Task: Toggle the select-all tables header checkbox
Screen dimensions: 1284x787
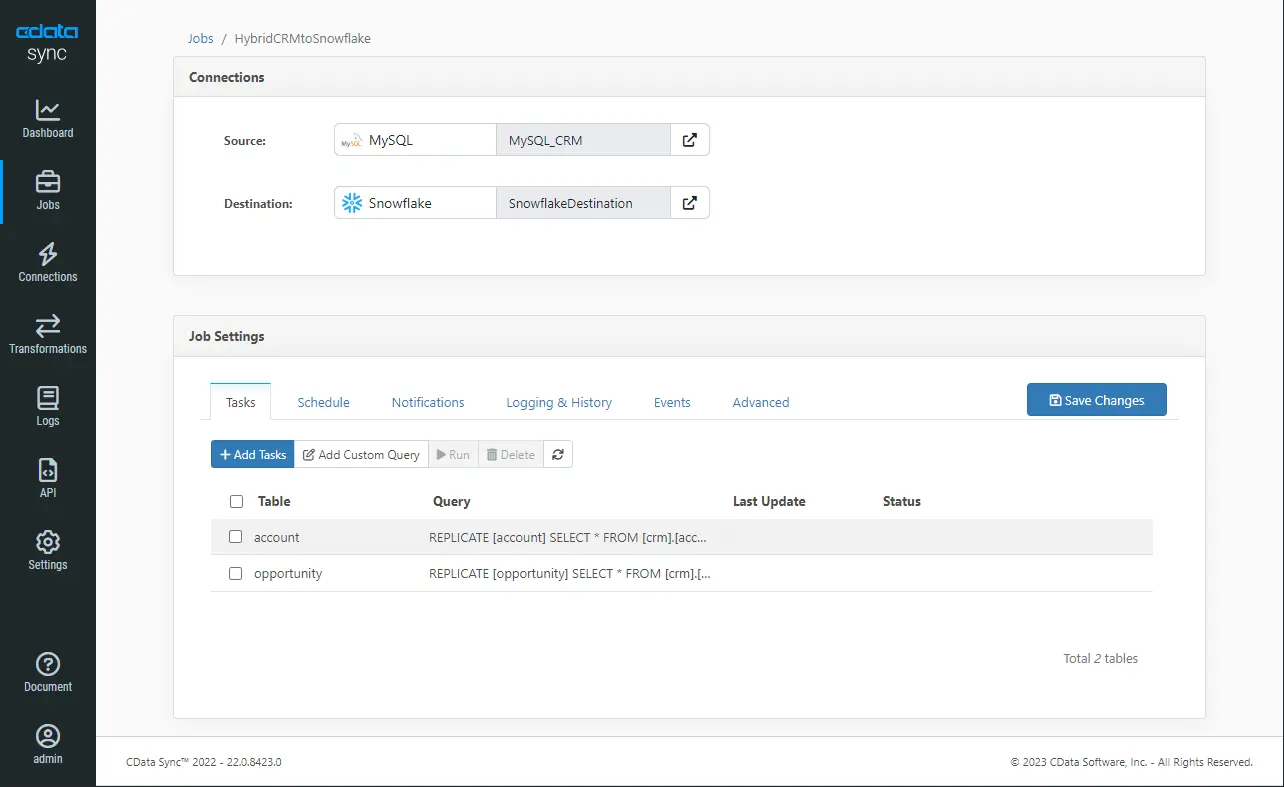Action: pyautogui.click(x=236, y=501)
